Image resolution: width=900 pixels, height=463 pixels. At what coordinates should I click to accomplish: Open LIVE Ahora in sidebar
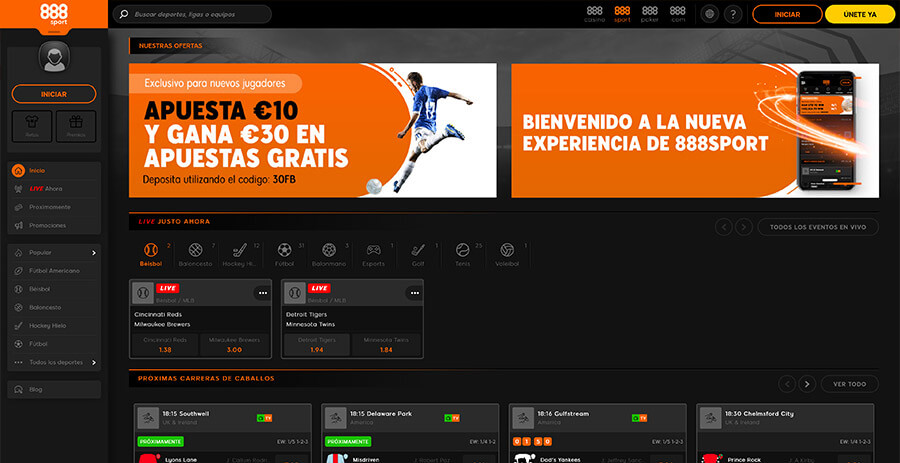point(54,189)
